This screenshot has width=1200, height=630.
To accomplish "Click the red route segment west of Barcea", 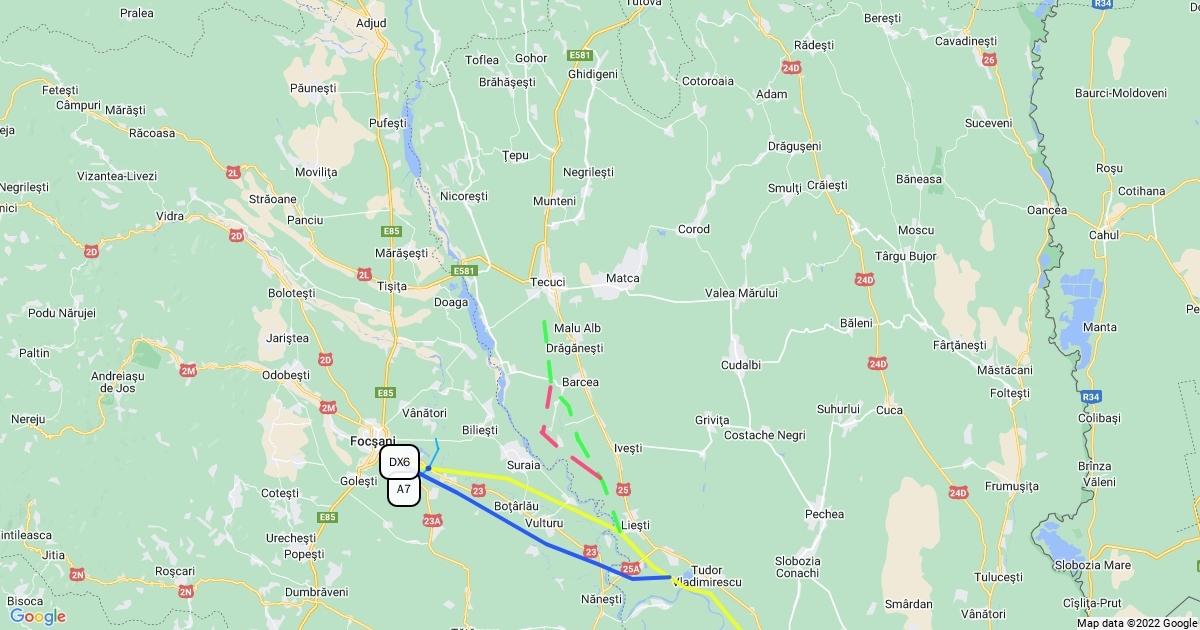I will pos(549,397).
